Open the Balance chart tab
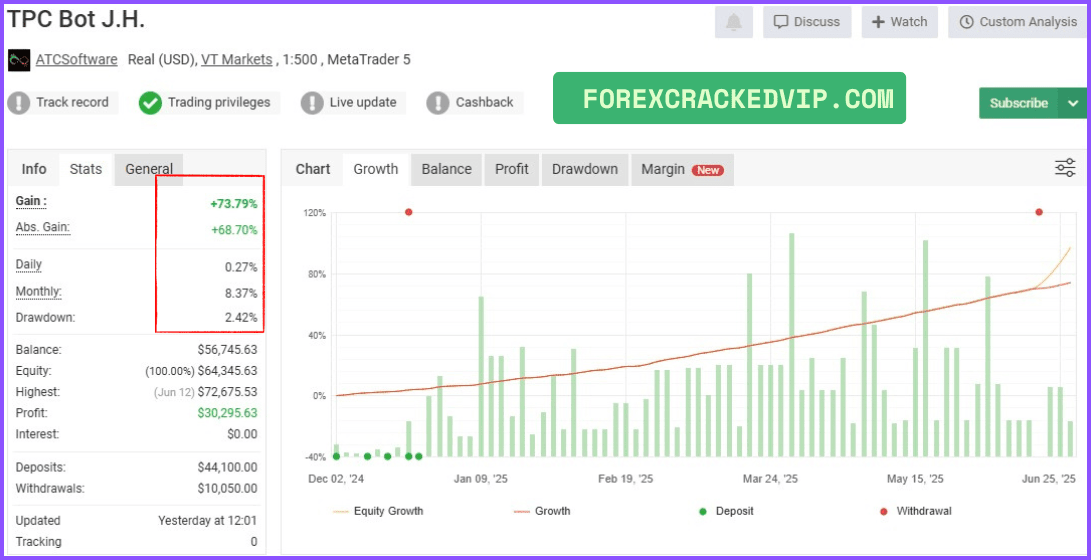This screenshot has height=560, width=1091. [x=447, y=169]
